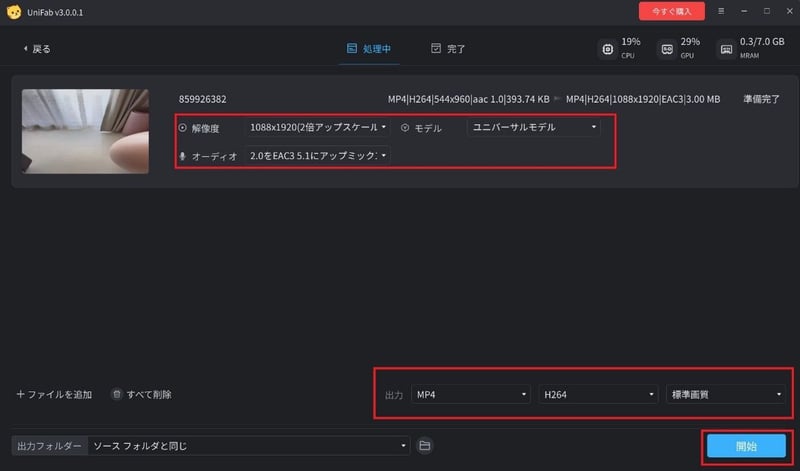Start processing with 開始 button
The height and width of the screenshot is (471, 800).
pyautogui.click(x=746, y=447)
